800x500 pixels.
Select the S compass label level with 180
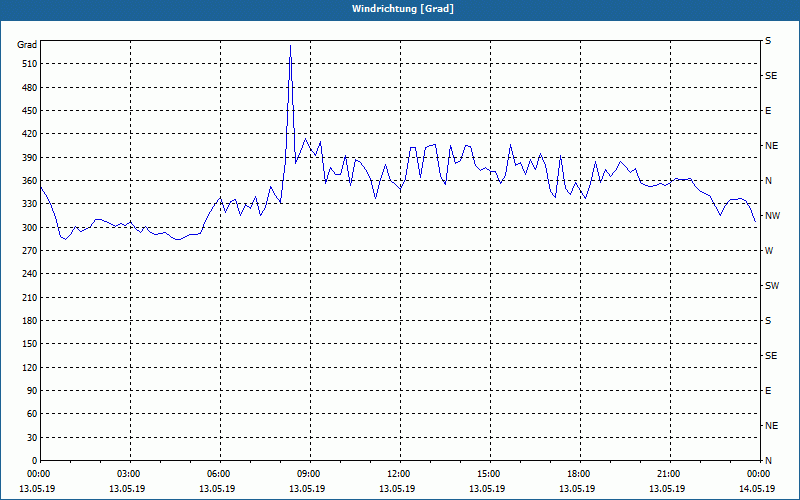pyautogui.click(x=768, y=321)
